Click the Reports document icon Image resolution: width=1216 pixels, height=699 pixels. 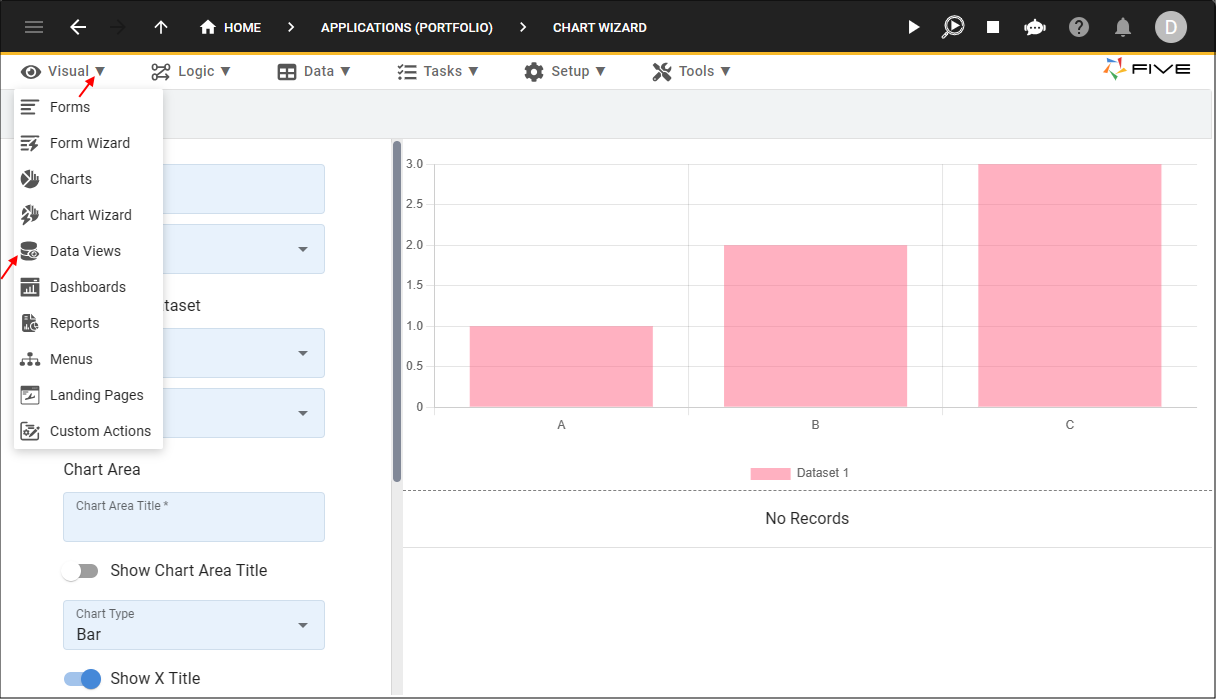coord(30,323)
